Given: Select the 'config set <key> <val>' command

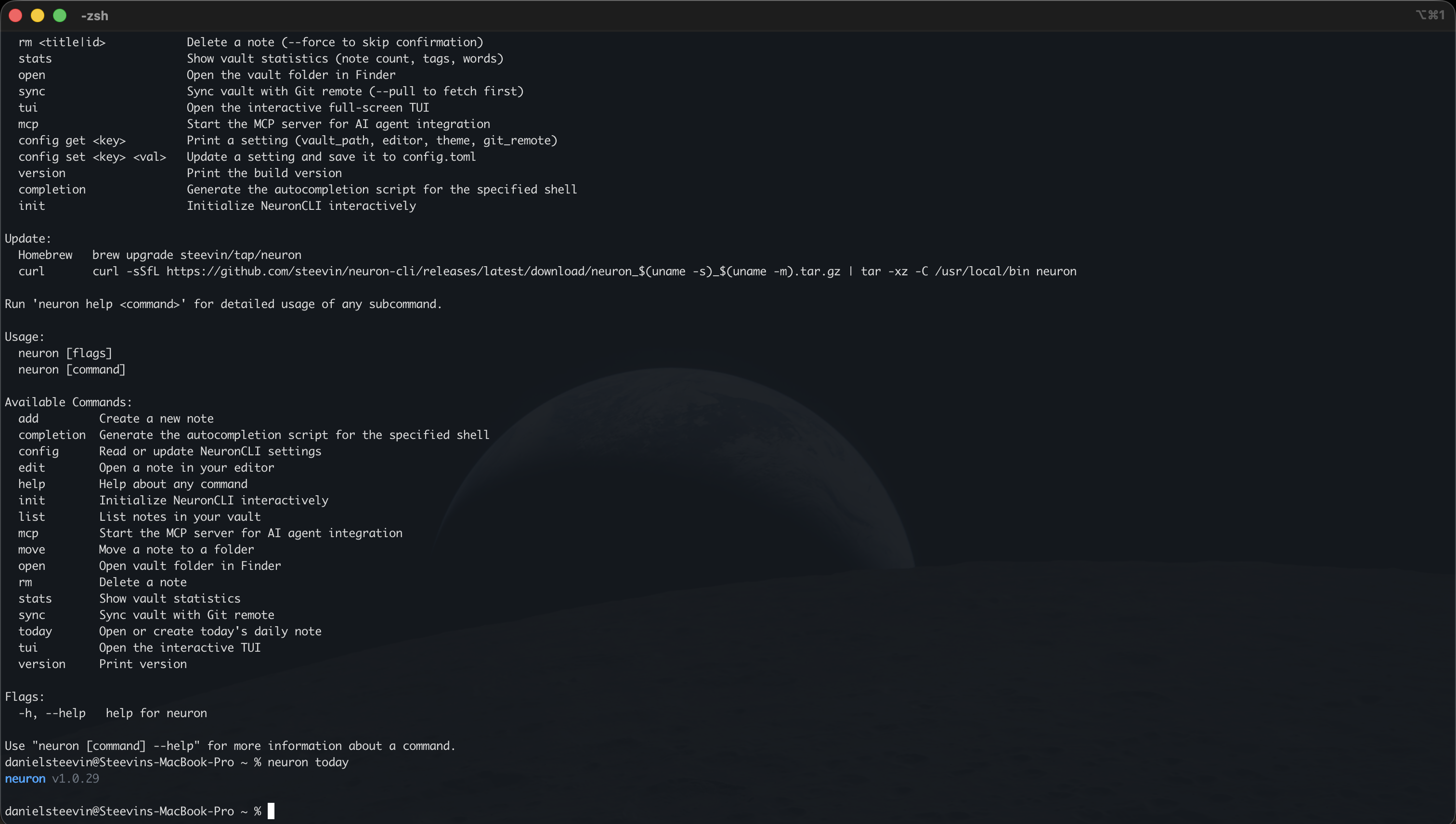Looking at the screenshot, I should pos(92,157).
